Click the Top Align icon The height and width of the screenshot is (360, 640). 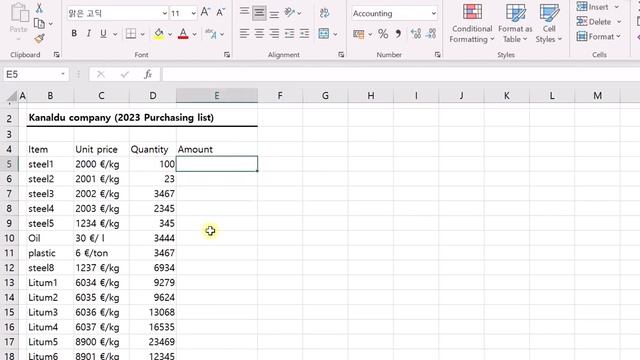pos(244,12)
